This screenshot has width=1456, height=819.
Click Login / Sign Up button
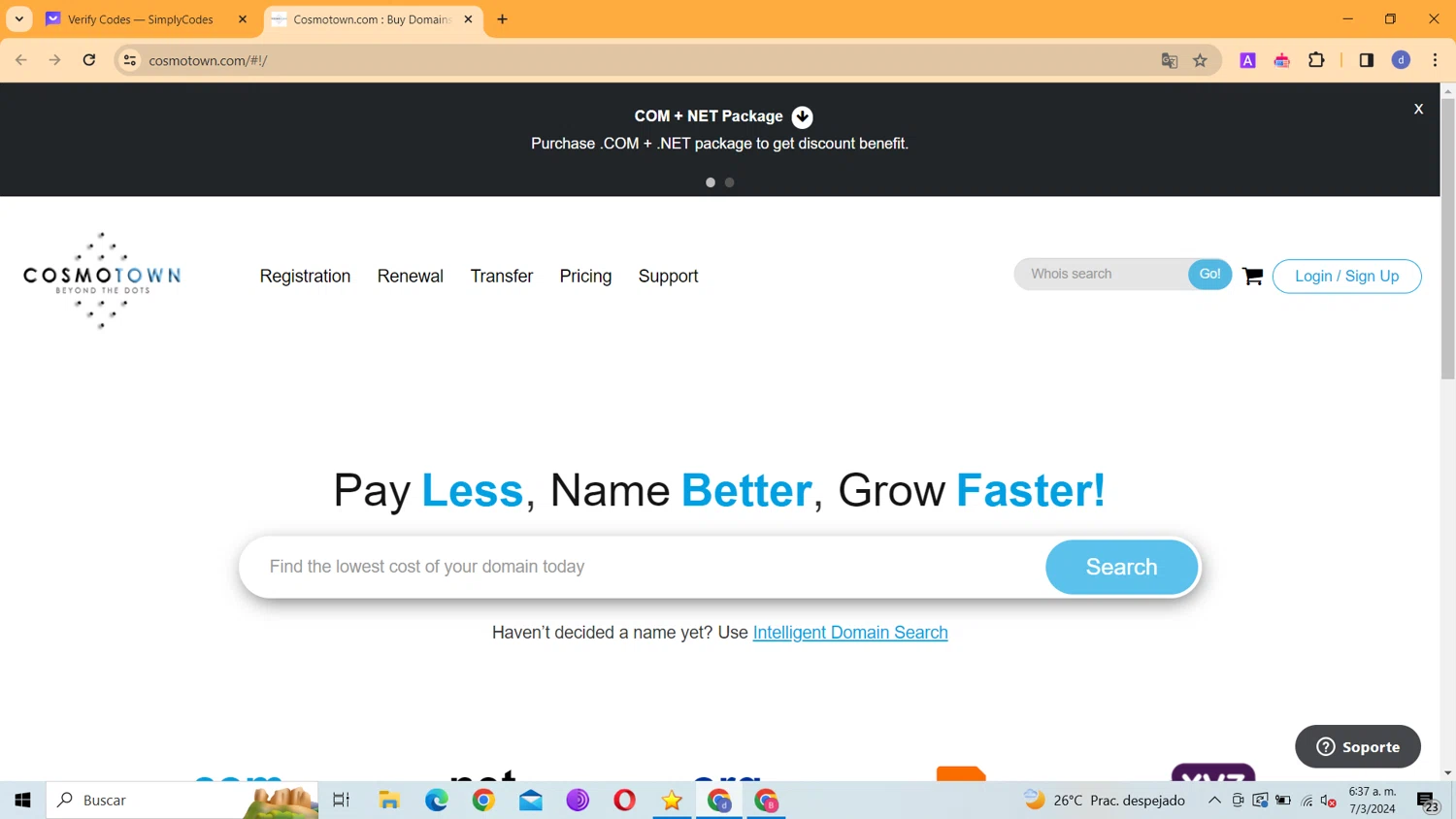[x=1346, y=277]
